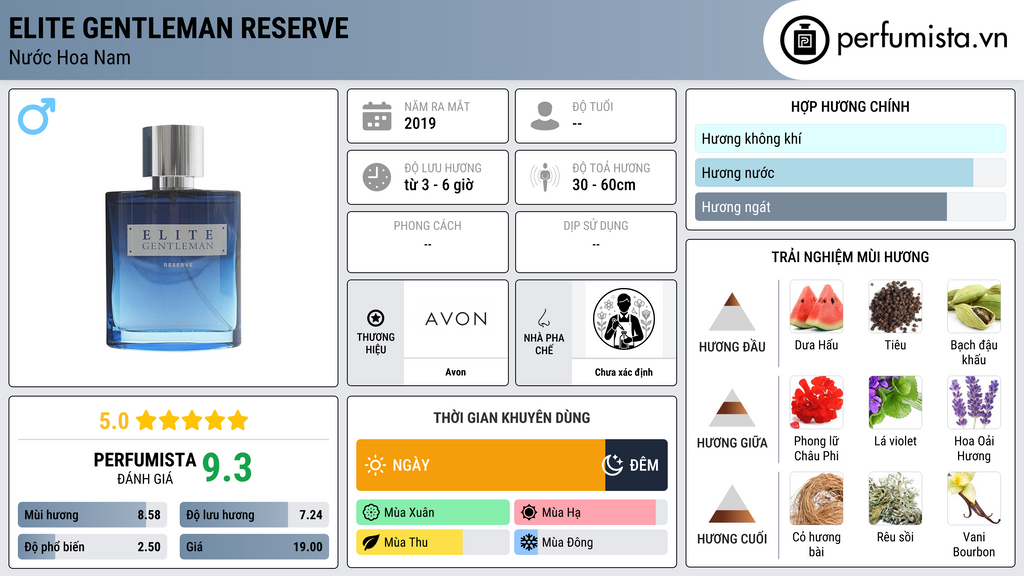Click the Hương giữa pyramid icon

pos(732,408)
